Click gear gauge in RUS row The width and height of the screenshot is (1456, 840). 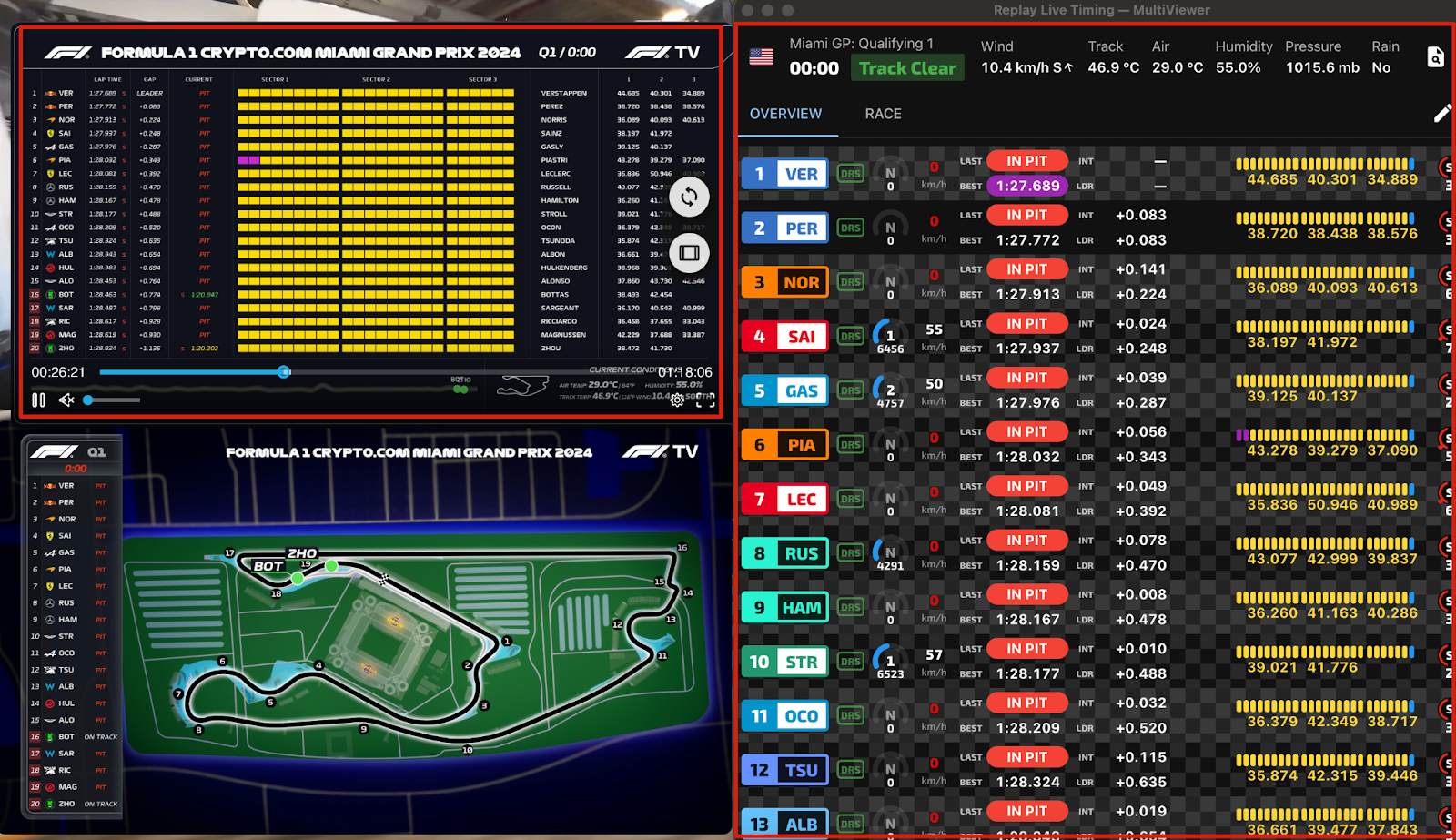(890, 553)
